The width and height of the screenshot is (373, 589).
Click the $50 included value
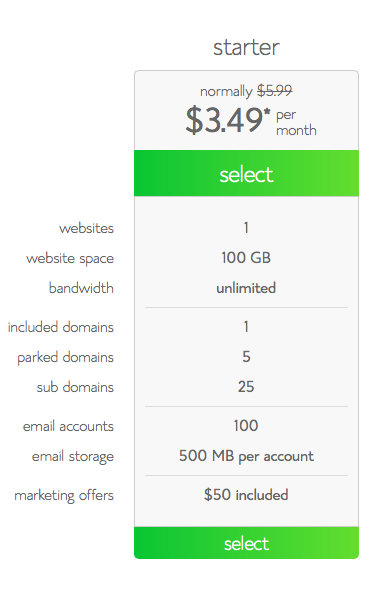click(x=246, y=495)
